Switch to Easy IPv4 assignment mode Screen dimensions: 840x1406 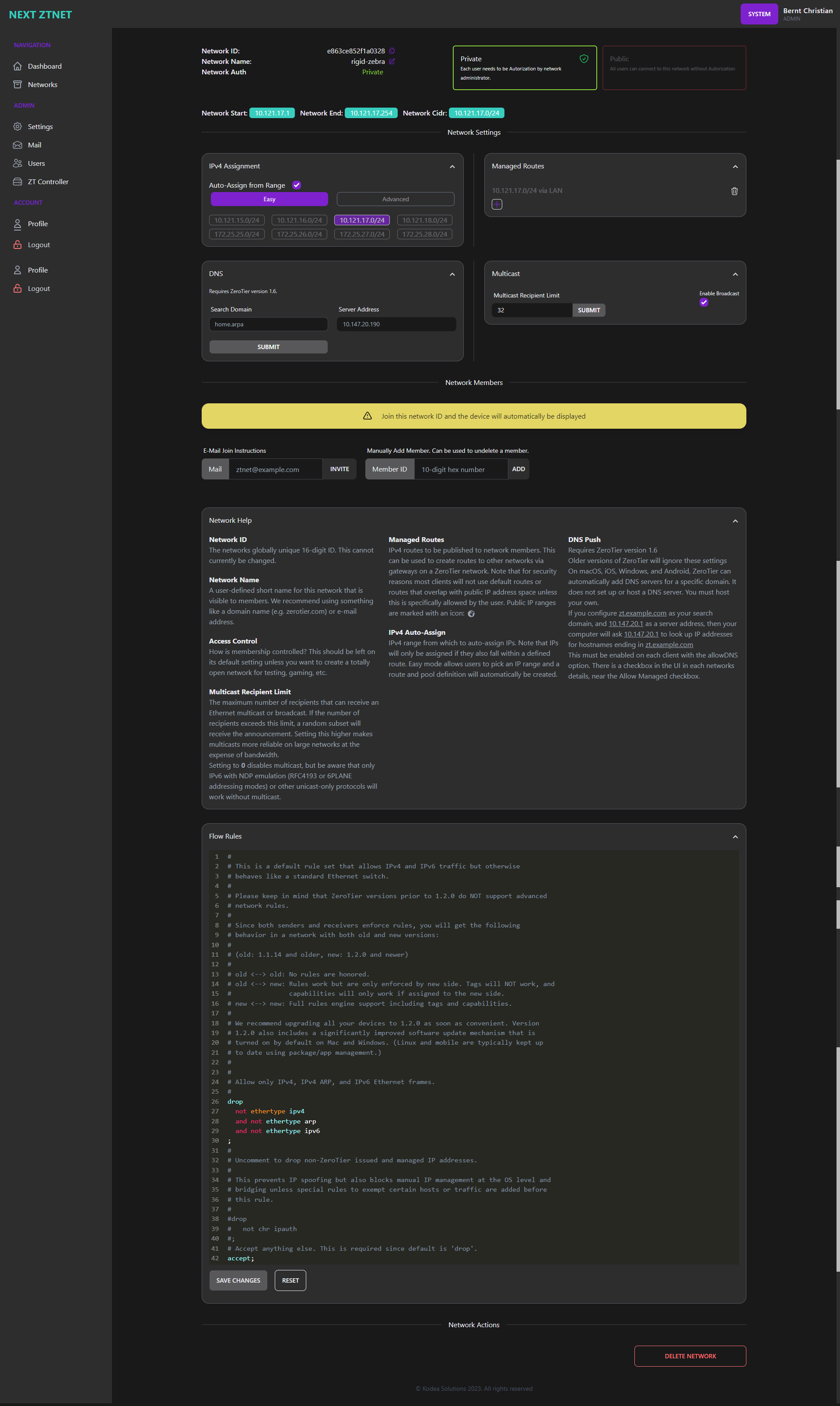coord(269,199)
